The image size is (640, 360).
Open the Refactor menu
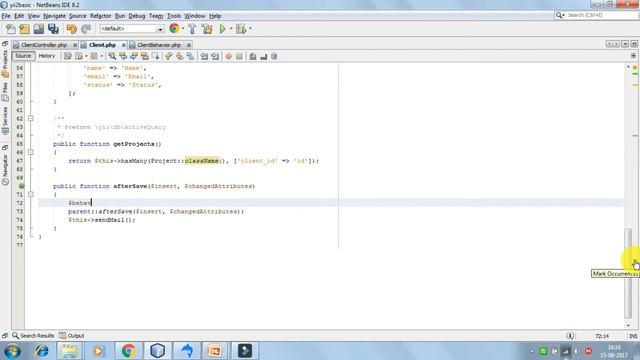[100, 16]
